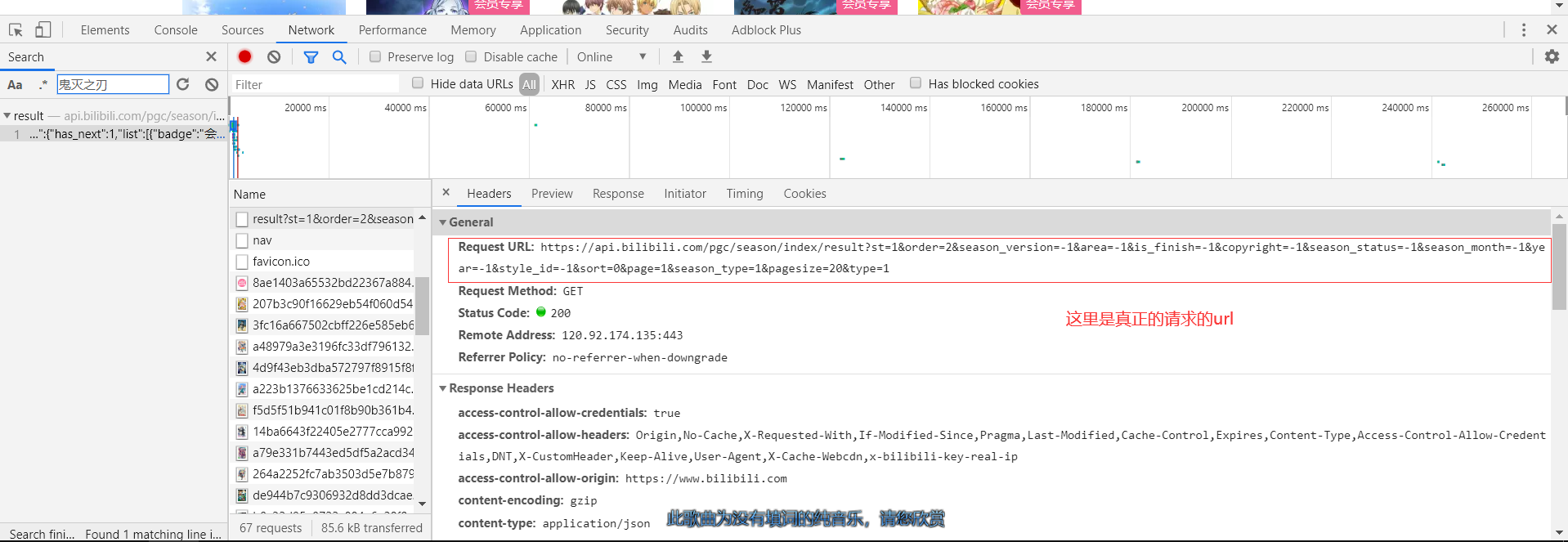Import HAR file with upload arrow
The width and height of the screenshot is (1568, 542).
point(678,56)
